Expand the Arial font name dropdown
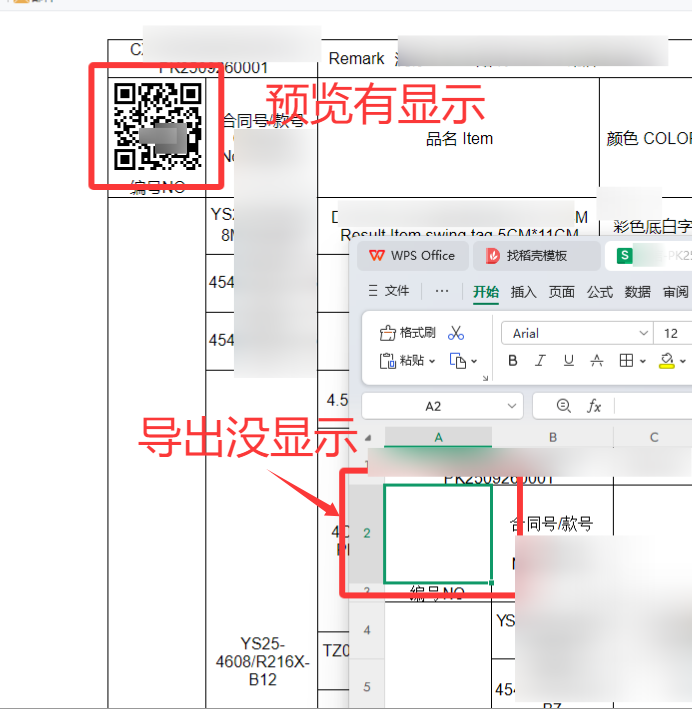The width and height of the screenshot is (692, 709). pos(643,333)
